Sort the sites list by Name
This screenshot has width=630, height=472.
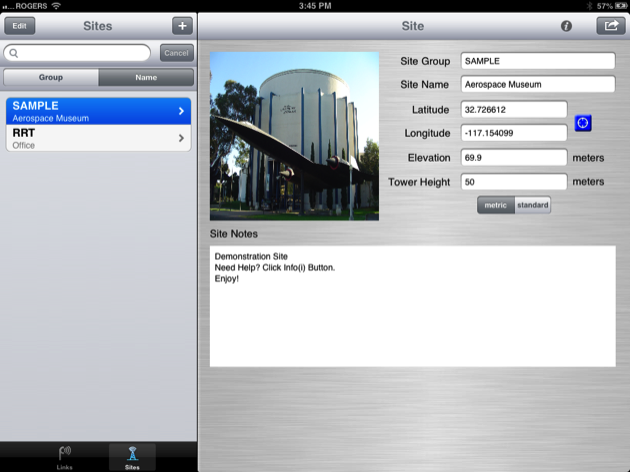pyautogui.click(x=146, y=77)
